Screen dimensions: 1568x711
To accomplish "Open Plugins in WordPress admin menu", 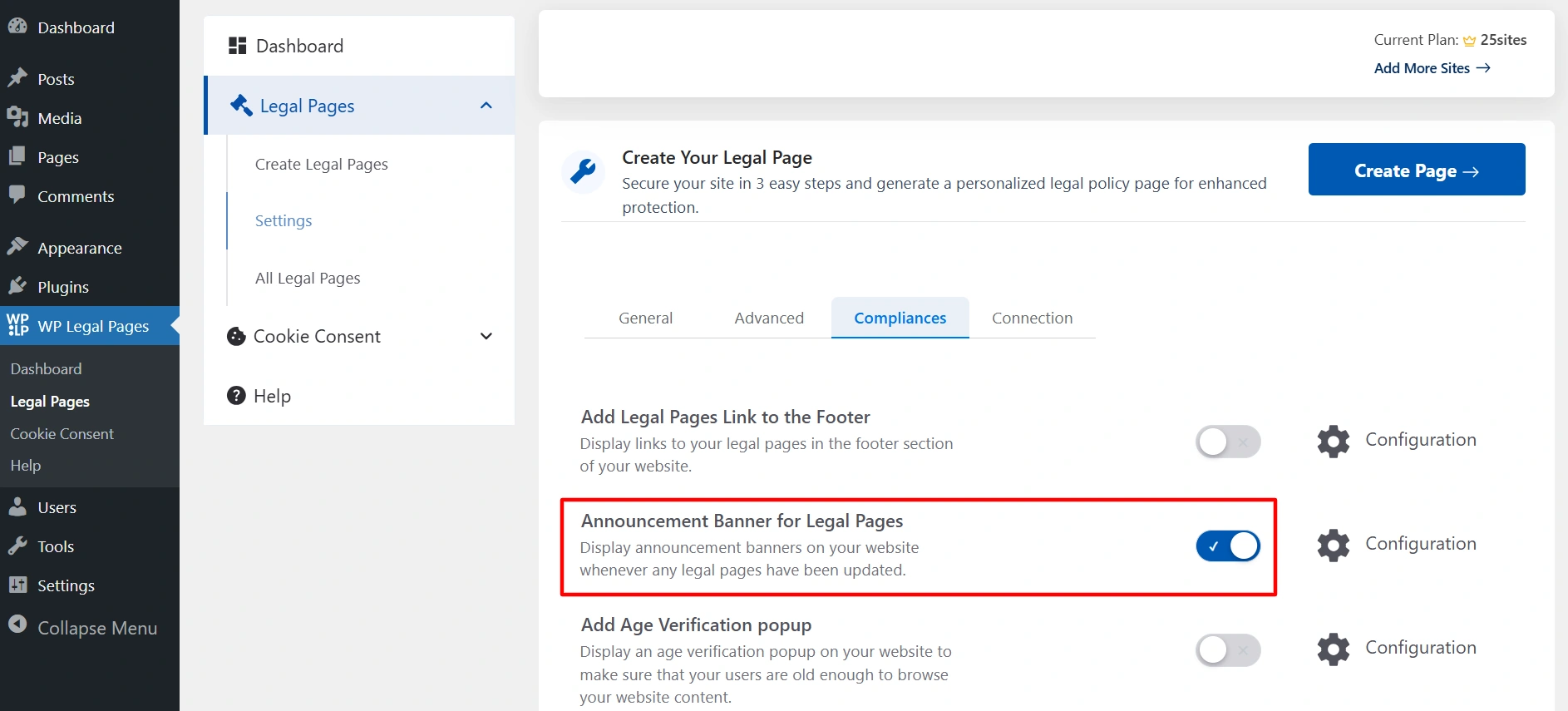I will [90, 287].
